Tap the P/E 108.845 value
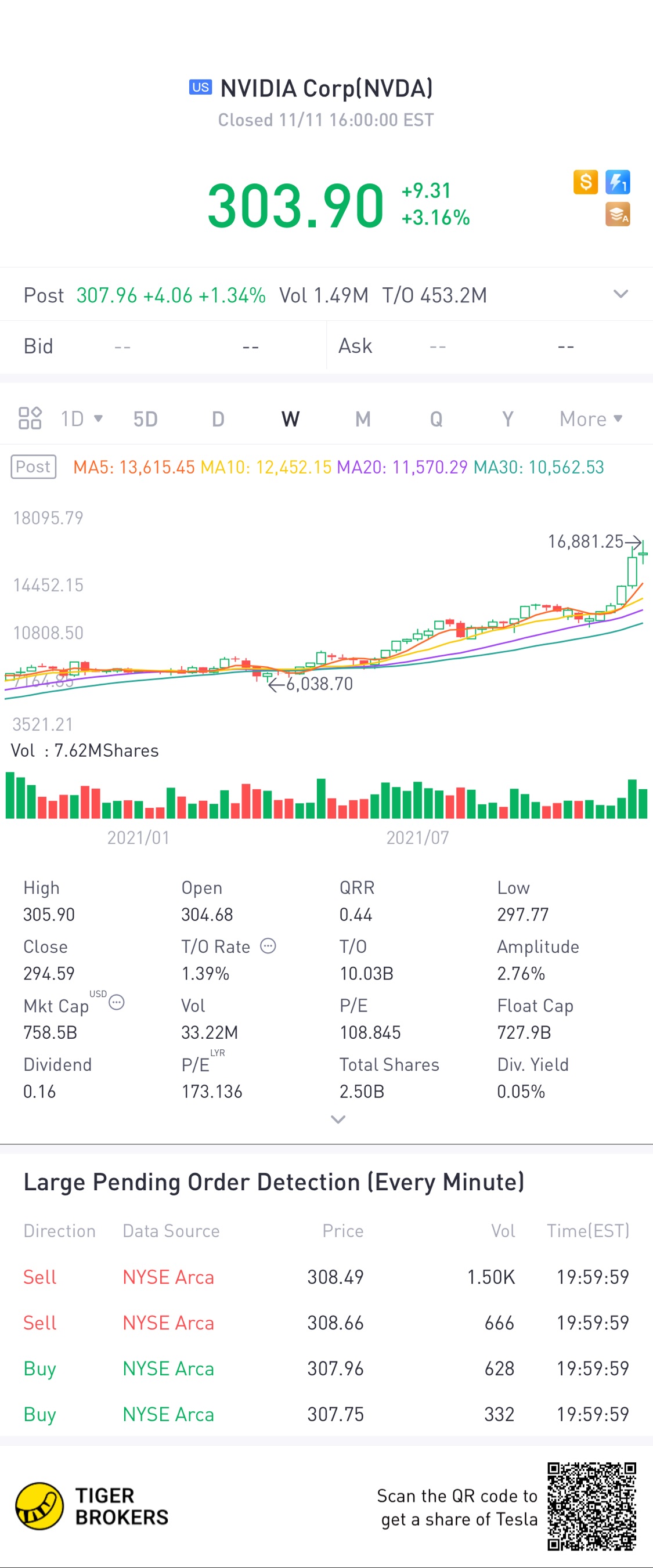The image size is (653, 1568). (x=370, y=1032)
